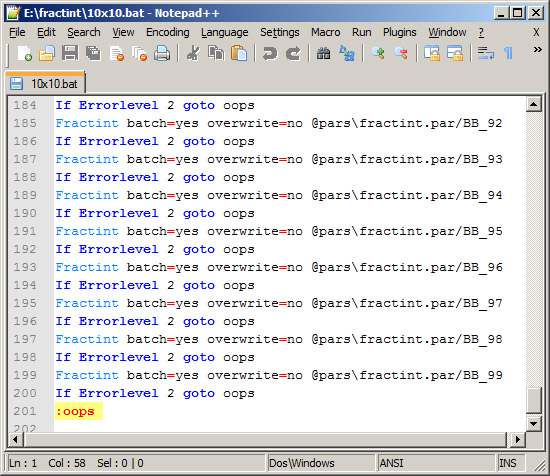Click the horizontal scrollbar right arrow
550x476 pixels.
click(517, 440)
